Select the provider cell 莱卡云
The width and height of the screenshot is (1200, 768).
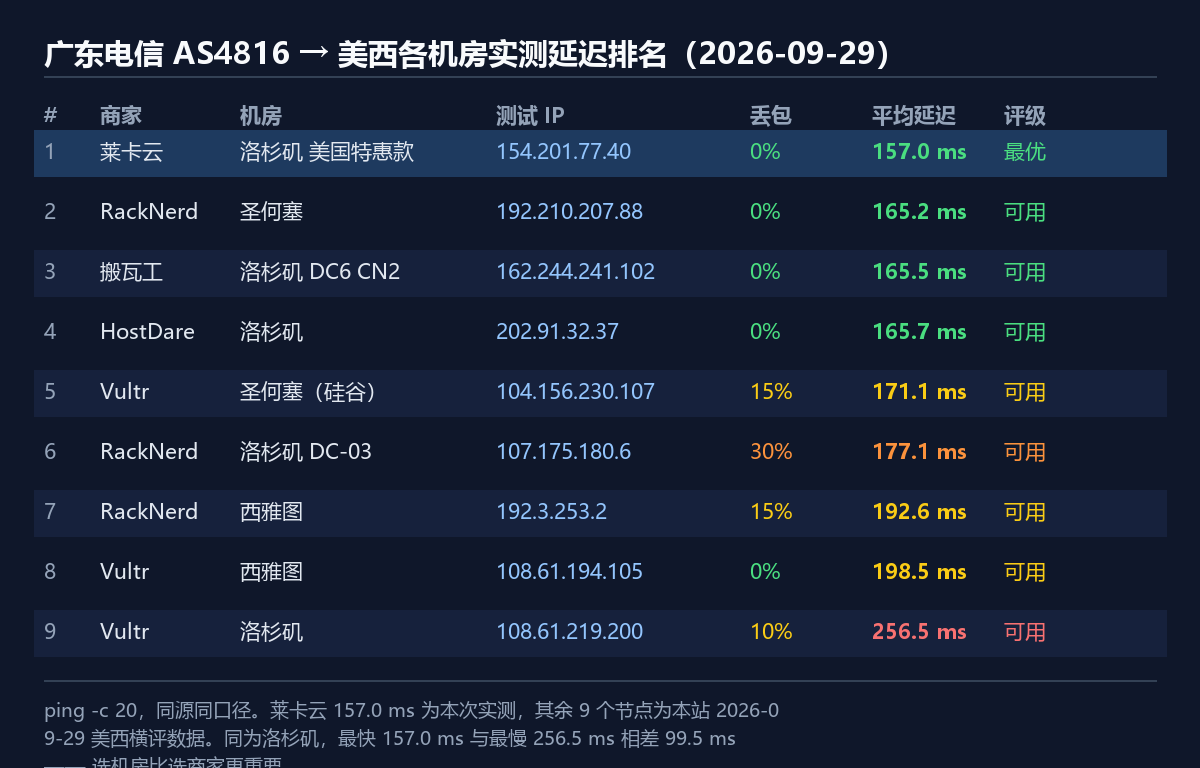pos(131,152)
